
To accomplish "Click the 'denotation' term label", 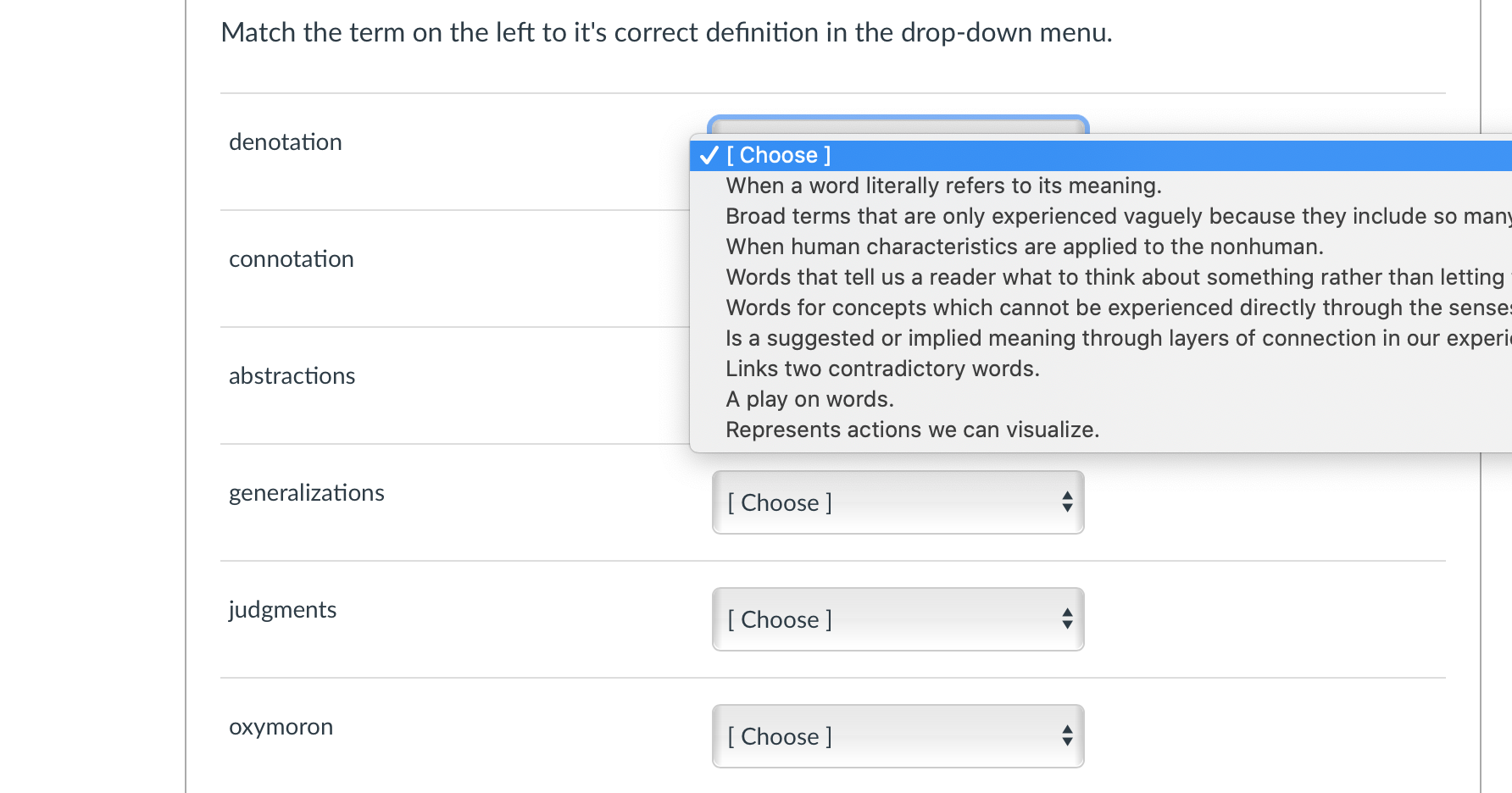I will pyautogui.click(x=286, y=142).
